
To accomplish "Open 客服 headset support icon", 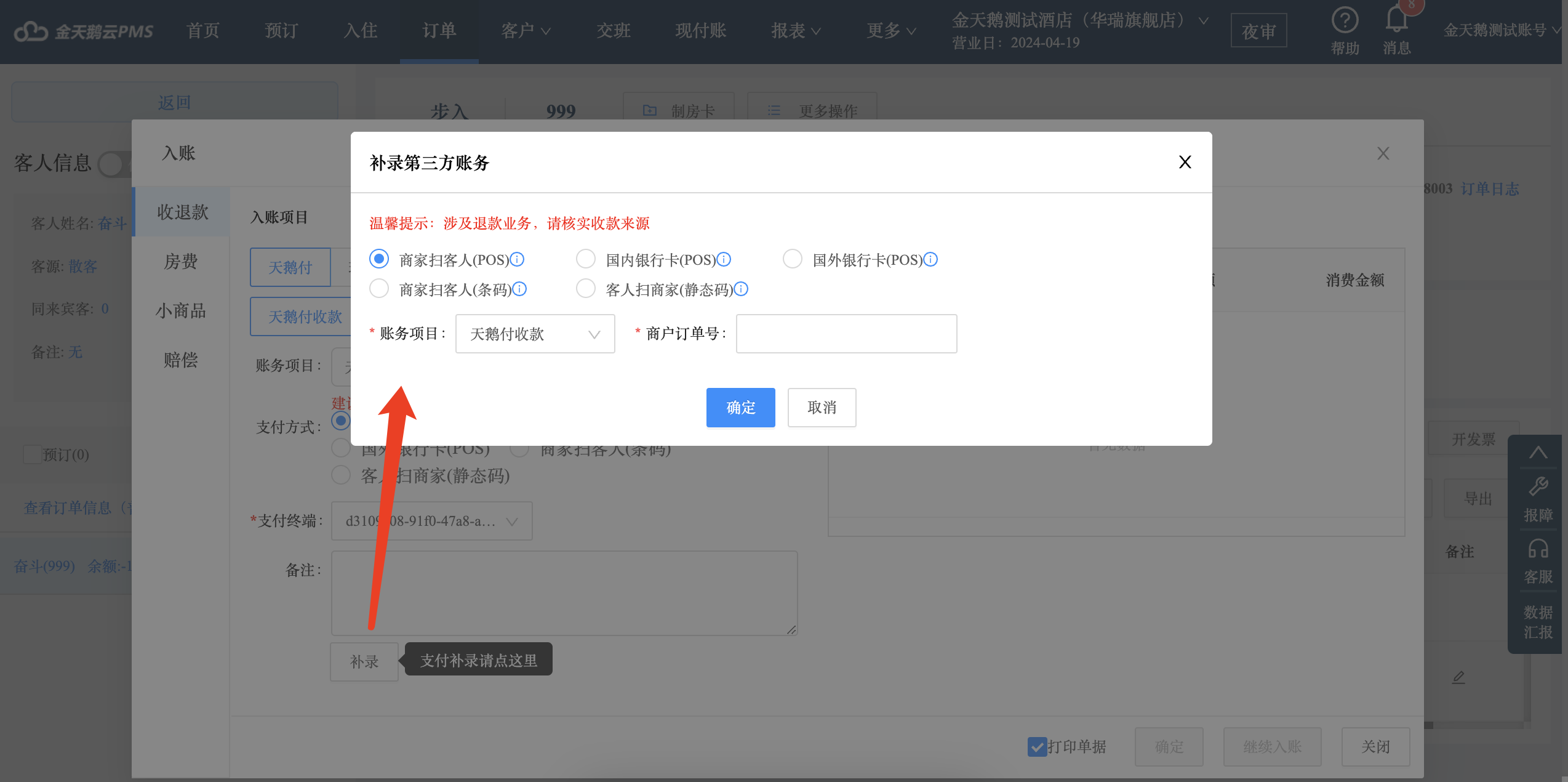I will (x=1538, y=549).
